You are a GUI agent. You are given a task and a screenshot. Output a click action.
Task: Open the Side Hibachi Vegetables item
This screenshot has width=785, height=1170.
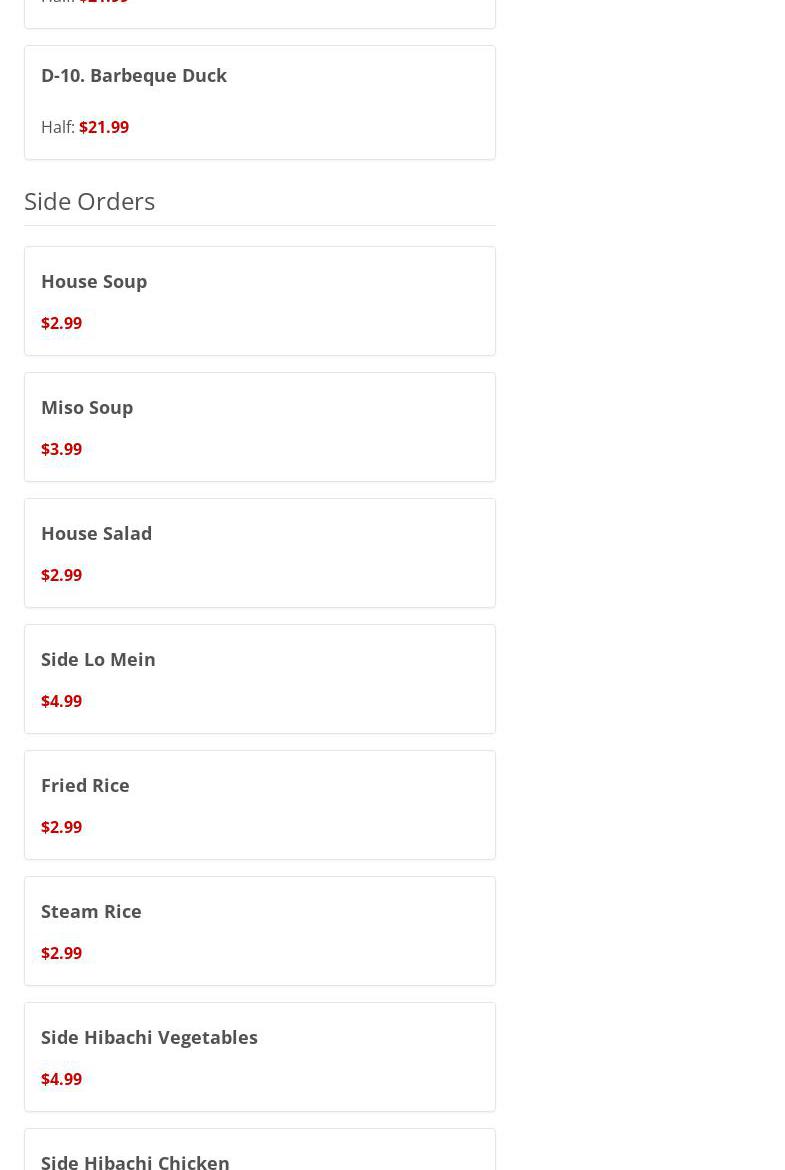(149, 1037)
